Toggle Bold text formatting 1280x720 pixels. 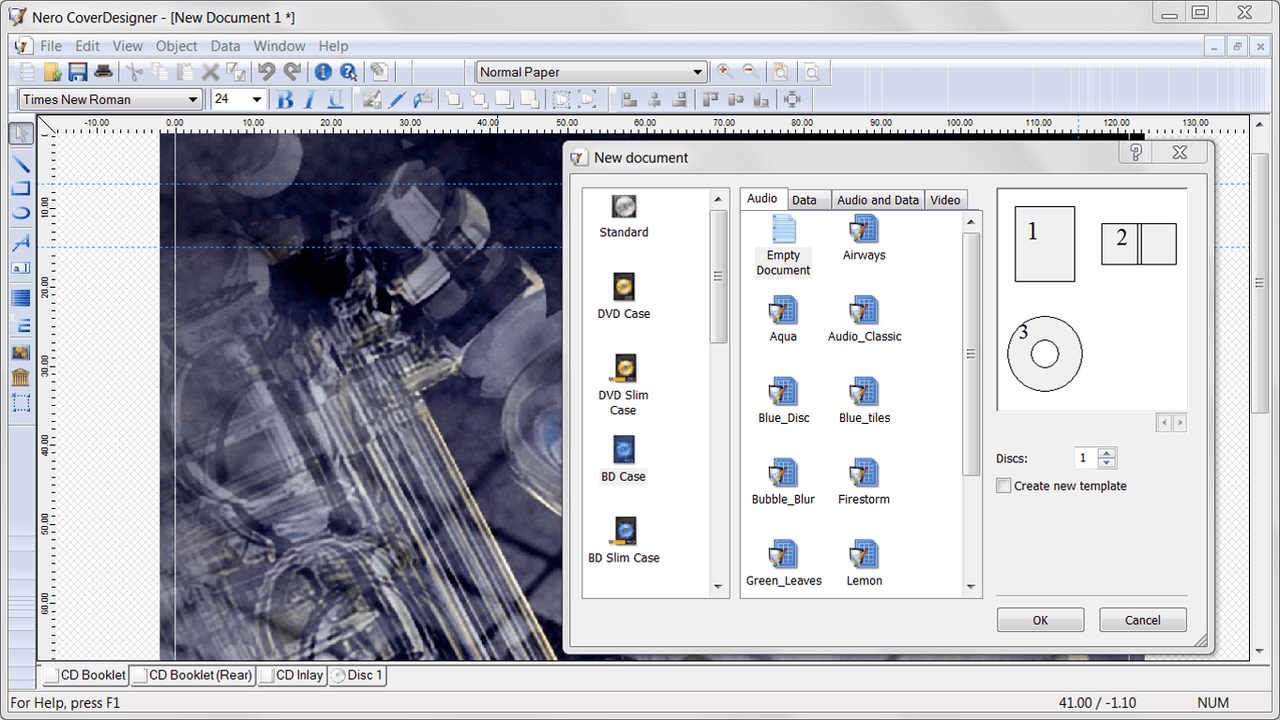pos(285,99)
